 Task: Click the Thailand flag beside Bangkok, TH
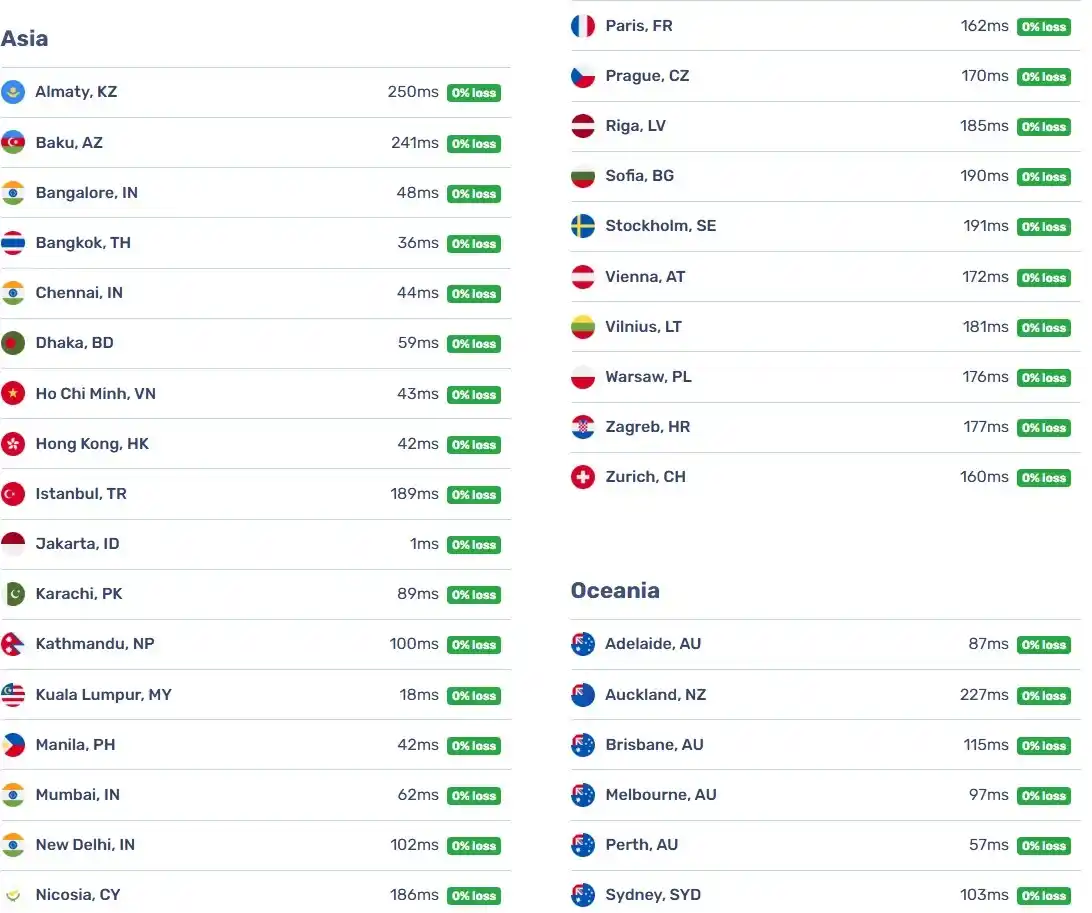click(13, 243)
